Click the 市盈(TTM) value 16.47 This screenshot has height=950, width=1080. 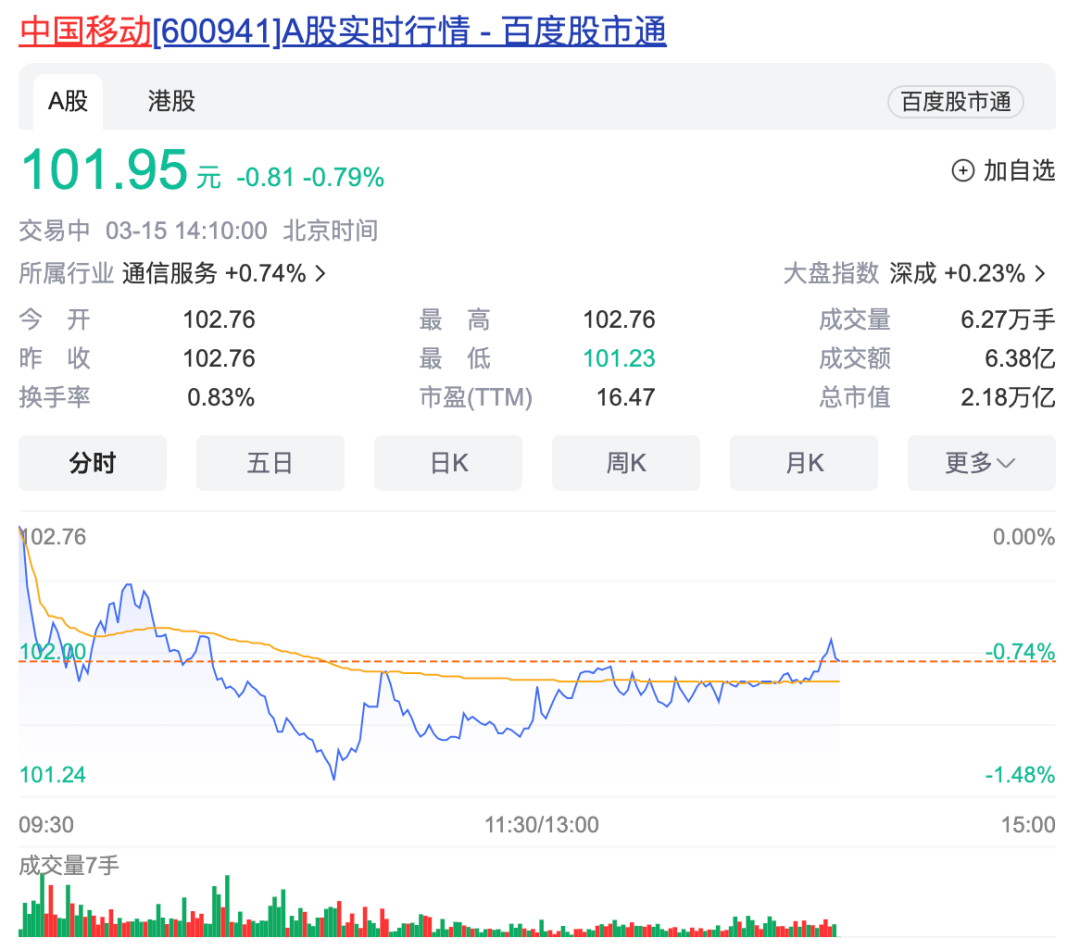[625, 397]
